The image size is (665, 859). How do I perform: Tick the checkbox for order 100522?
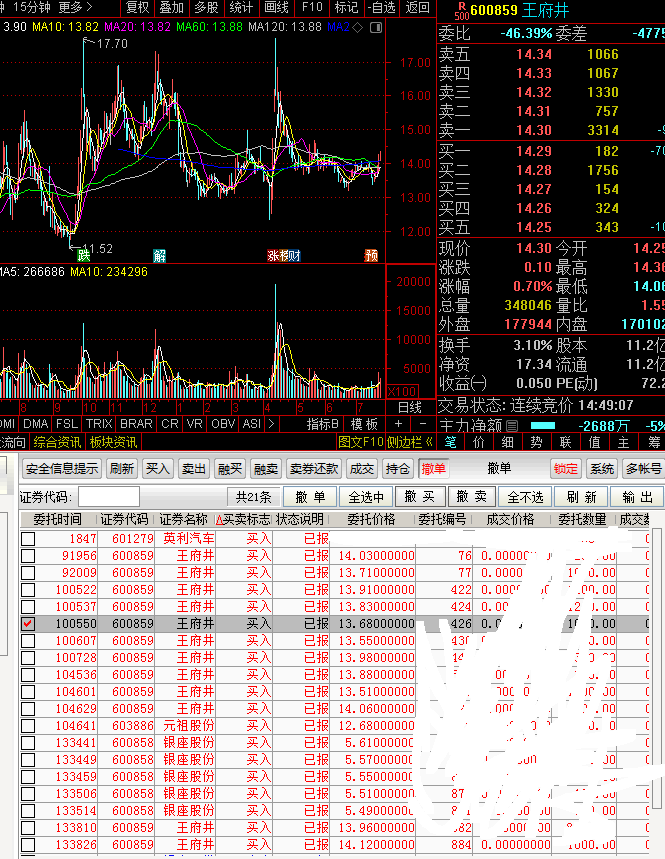click(28, 589)
